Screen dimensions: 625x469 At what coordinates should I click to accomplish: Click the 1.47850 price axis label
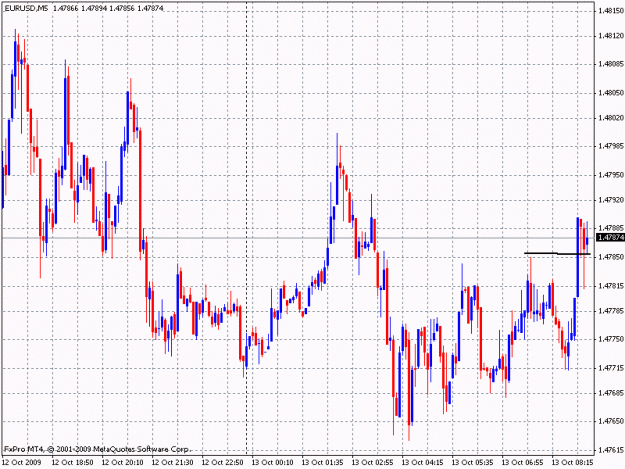pos(611,257)
